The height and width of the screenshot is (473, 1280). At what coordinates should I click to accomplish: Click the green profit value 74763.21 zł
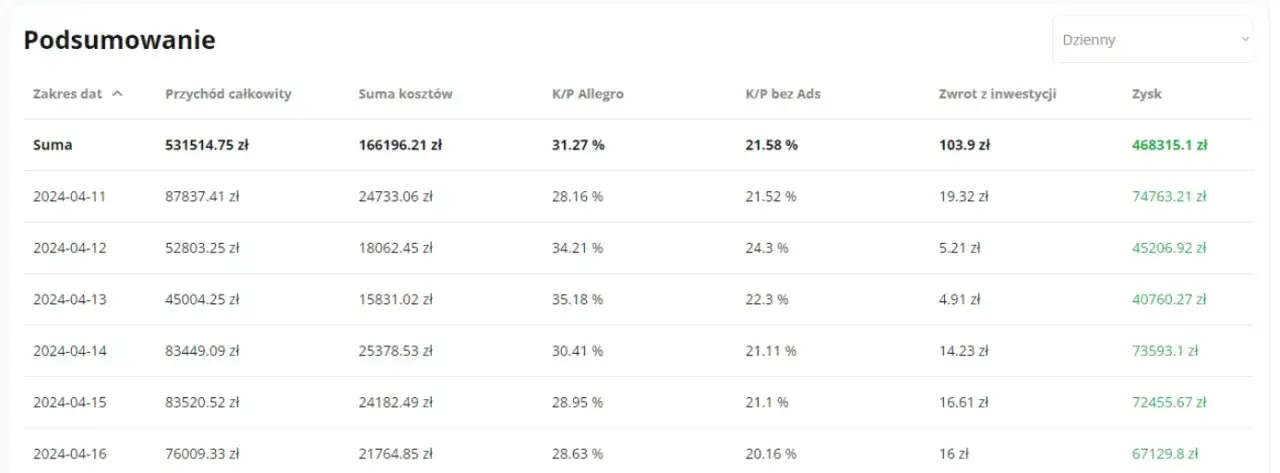[1168, 196]
